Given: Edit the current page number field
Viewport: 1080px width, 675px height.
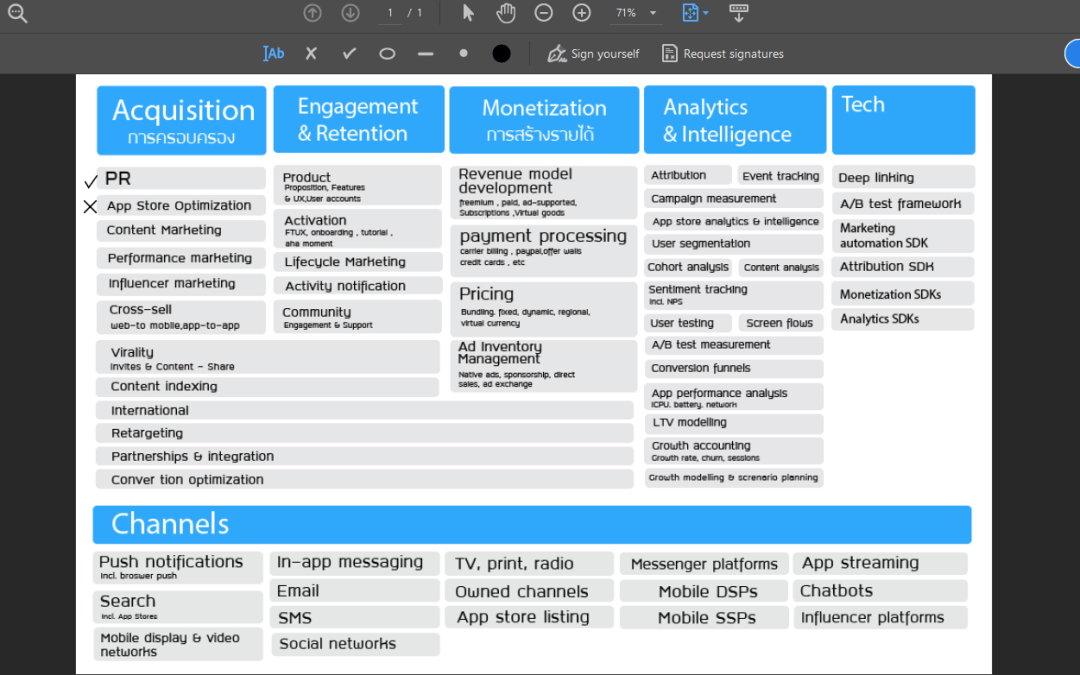Looking at the screenshot, I should pos(390,13).
